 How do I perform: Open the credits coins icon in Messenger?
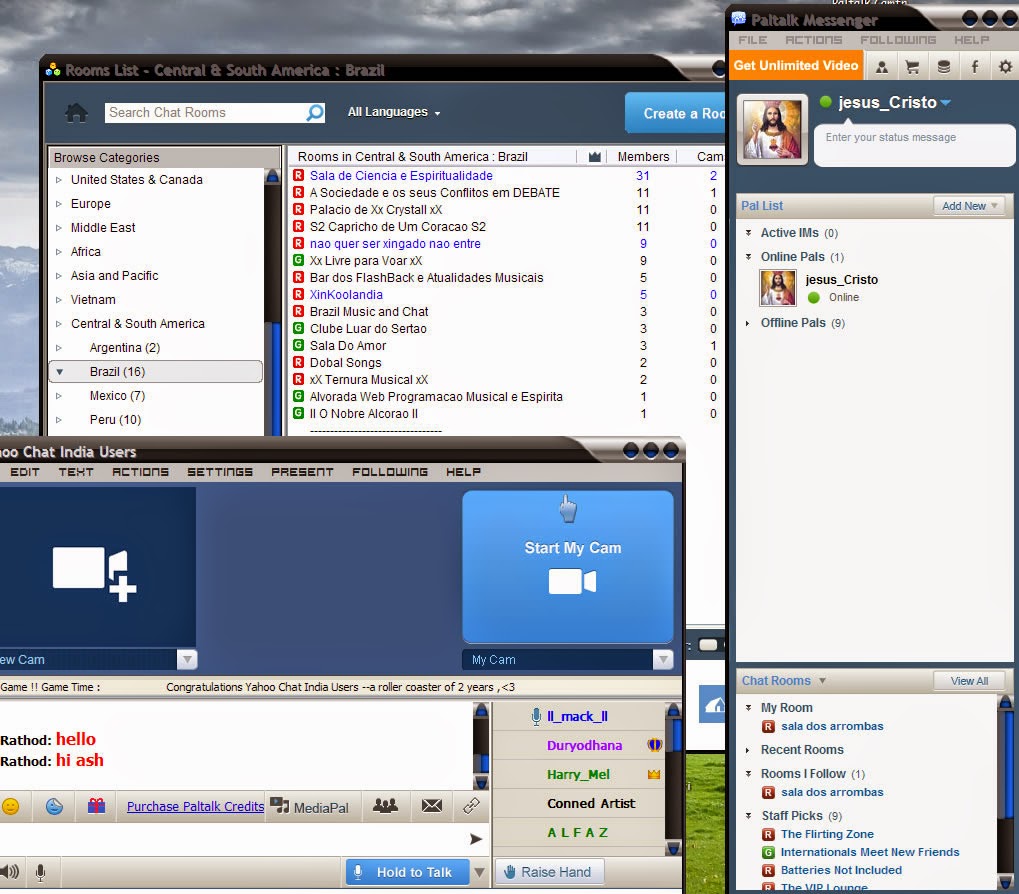click(944, 66)
